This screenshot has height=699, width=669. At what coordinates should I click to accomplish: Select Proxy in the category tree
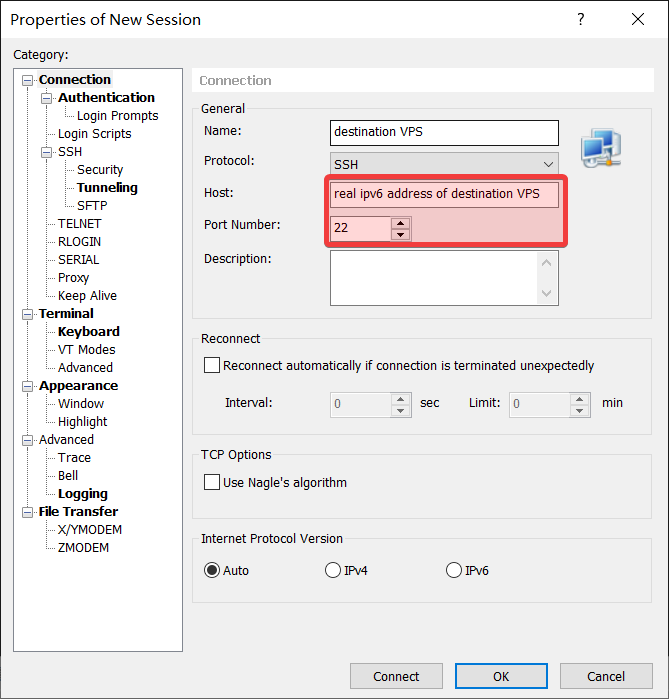click(73, 278)
